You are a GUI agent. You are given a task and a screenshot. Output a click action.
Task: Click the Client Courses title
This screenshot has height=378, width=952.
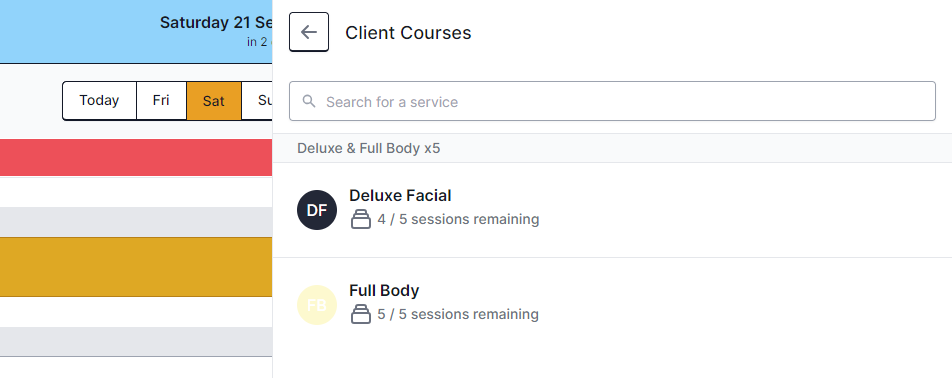pyautogui.click(x=408, y=32)
